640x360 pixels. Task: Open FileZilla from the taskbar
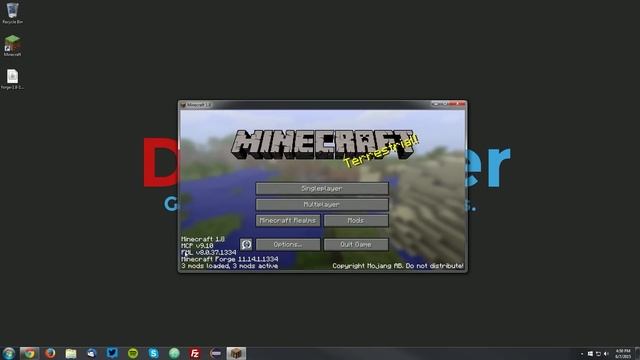(195, 353)
